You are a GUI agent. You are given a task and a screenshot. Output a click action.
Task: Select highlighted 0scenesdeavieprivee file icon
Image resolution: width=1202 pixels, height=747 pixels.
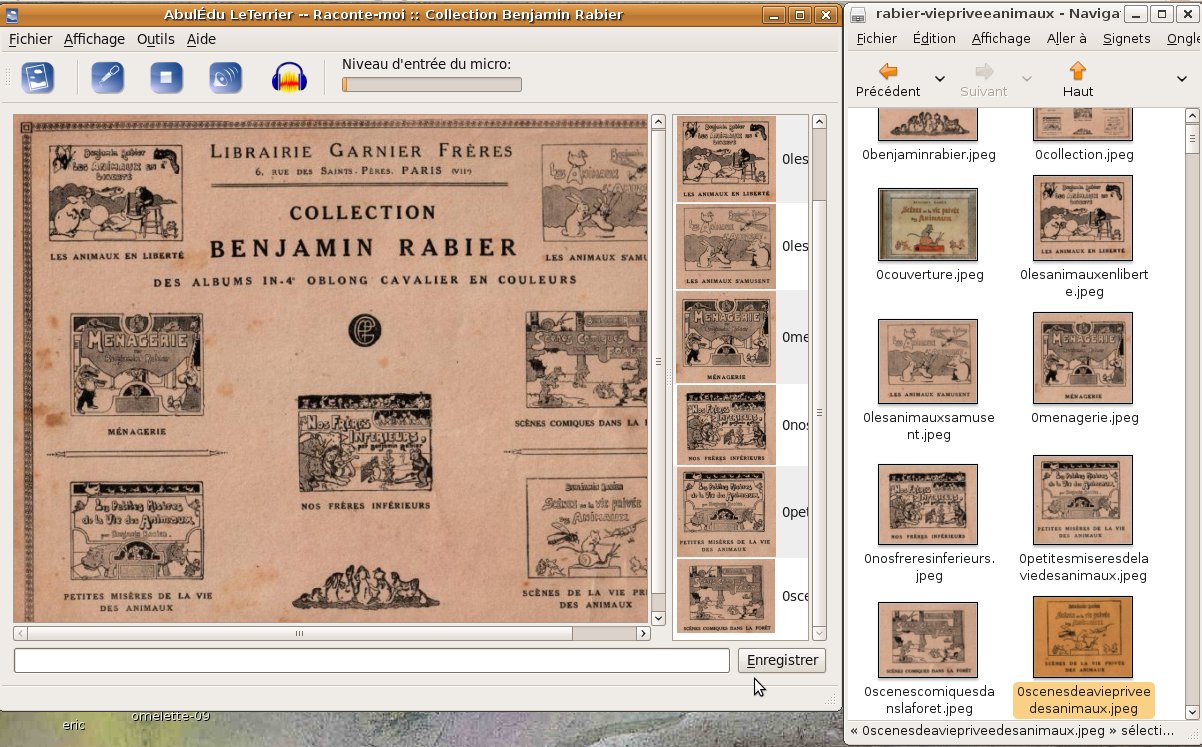(1083, 637)
